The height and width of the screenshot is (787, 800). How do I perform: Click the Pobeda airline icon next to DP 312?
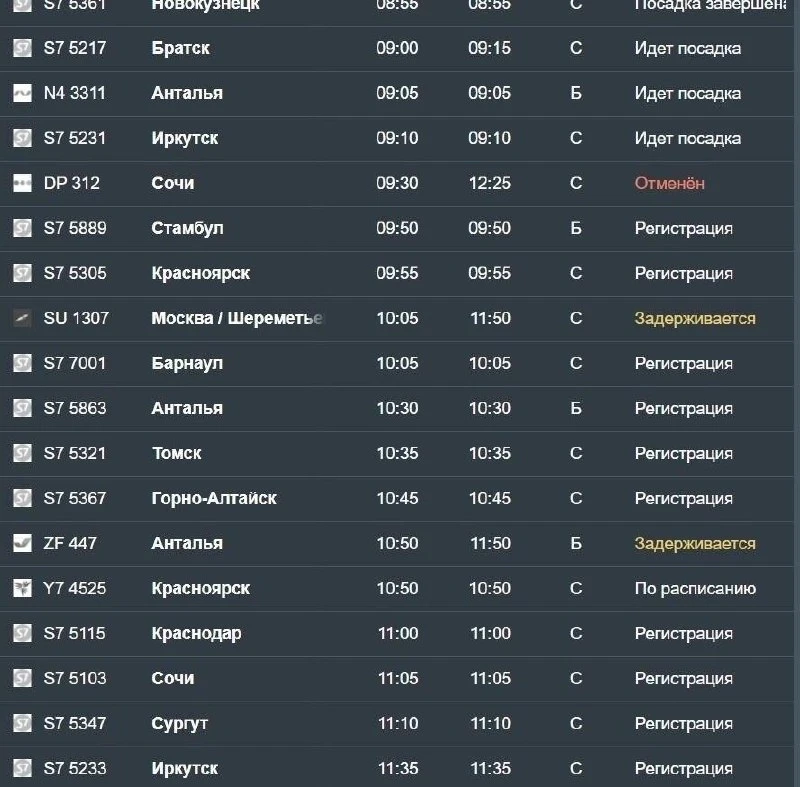pos(22,183)
